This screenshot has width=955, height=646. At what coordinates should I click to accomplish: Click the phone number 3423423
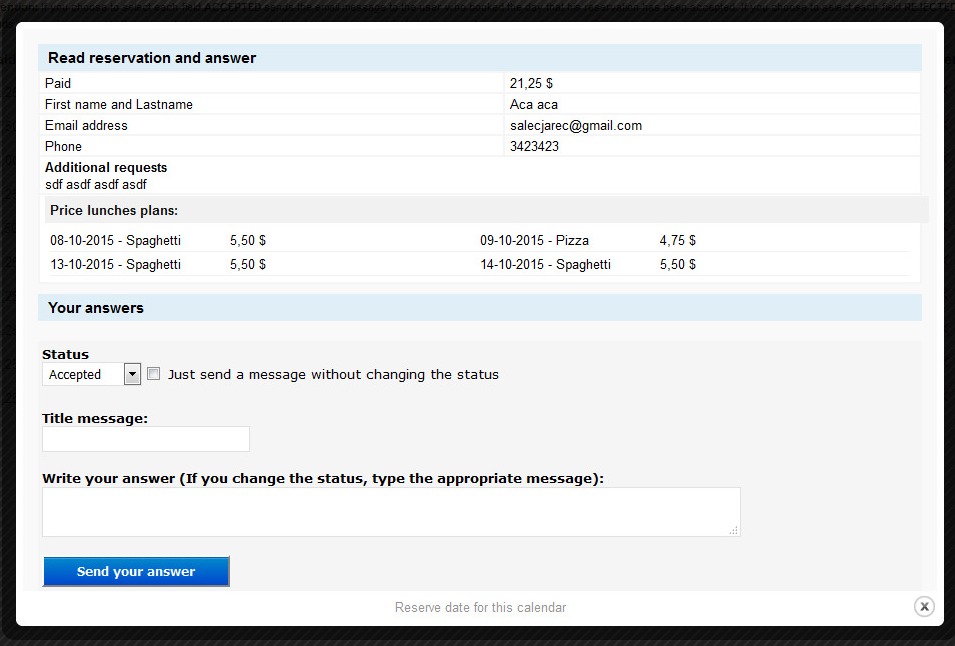(534, 146)
